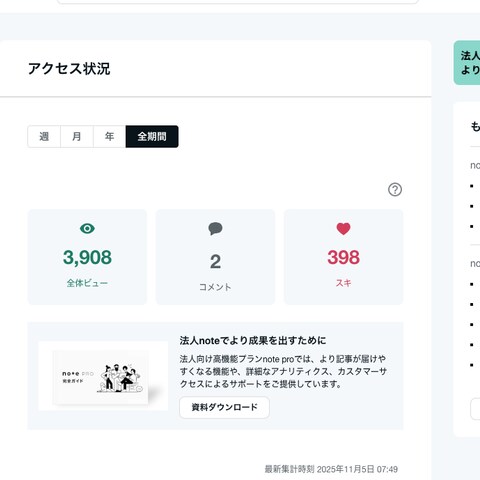
Task: Select the 年 period tab
Action: coord(110,136)
